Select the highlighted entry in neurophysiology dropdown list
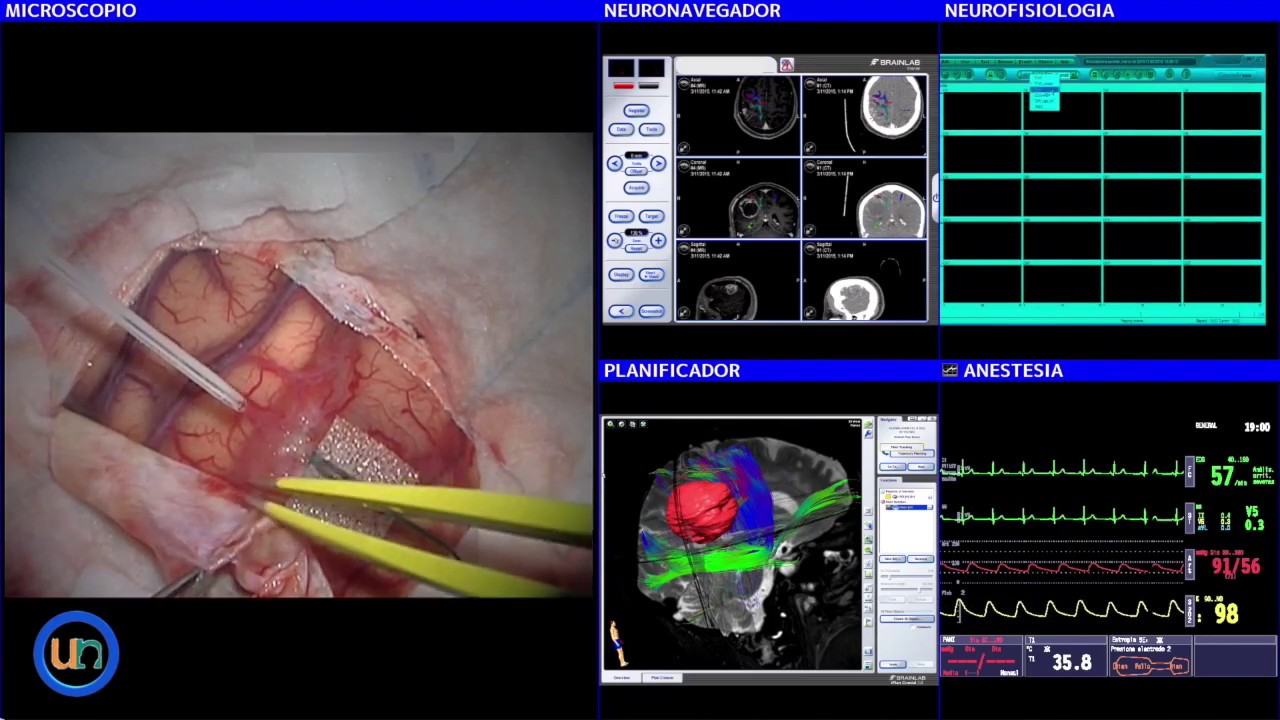Image resolution: width=1280 pixels, height=720 pixels. pos(1044,90)
